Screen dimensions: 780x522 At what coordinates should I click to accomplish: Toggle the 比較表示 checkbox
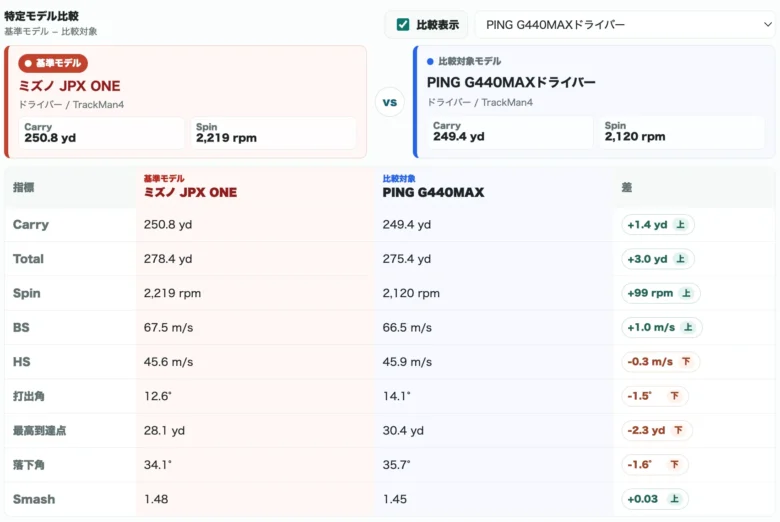(403, 24)
